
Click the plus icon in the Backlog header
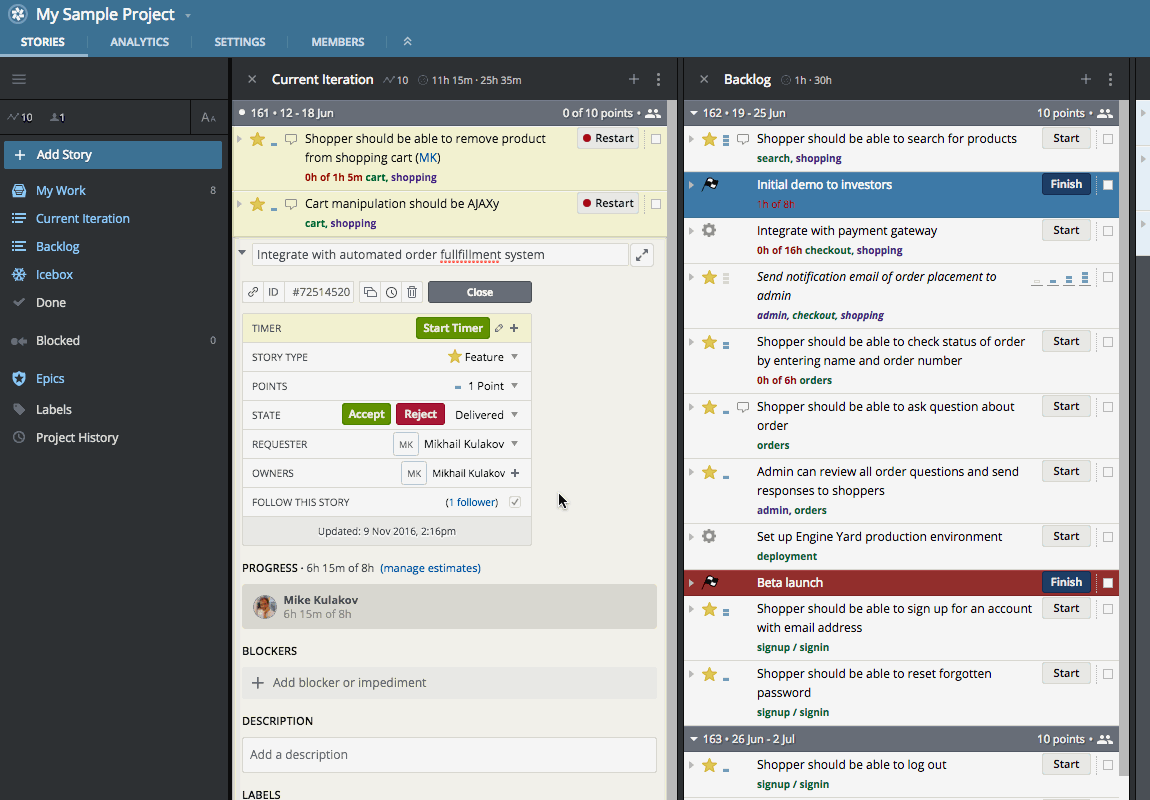(x=1085, y=79)
